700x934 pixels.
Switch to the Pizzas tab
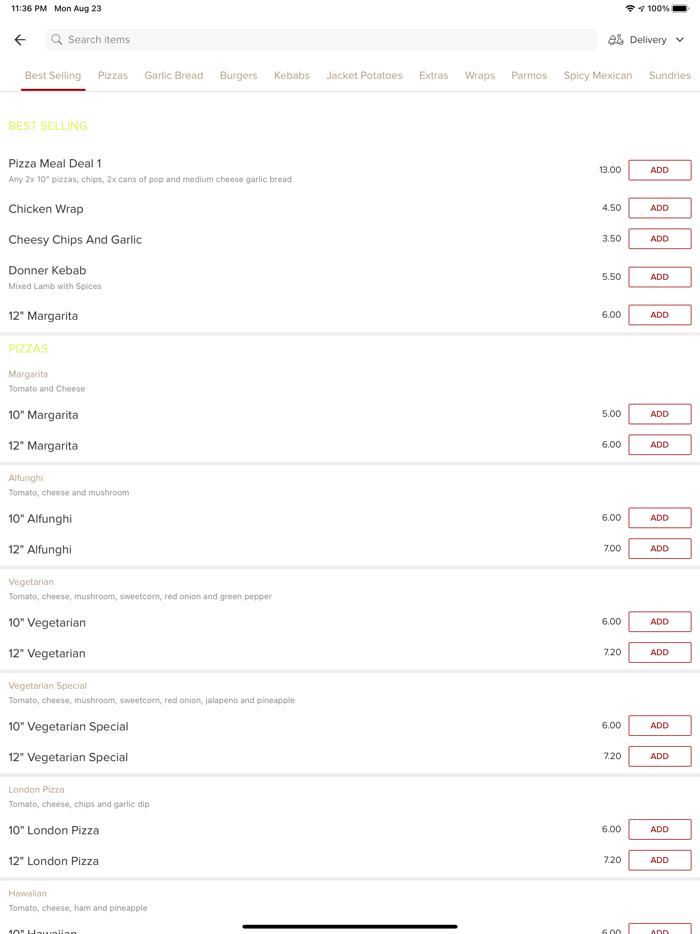coord(113,75)
